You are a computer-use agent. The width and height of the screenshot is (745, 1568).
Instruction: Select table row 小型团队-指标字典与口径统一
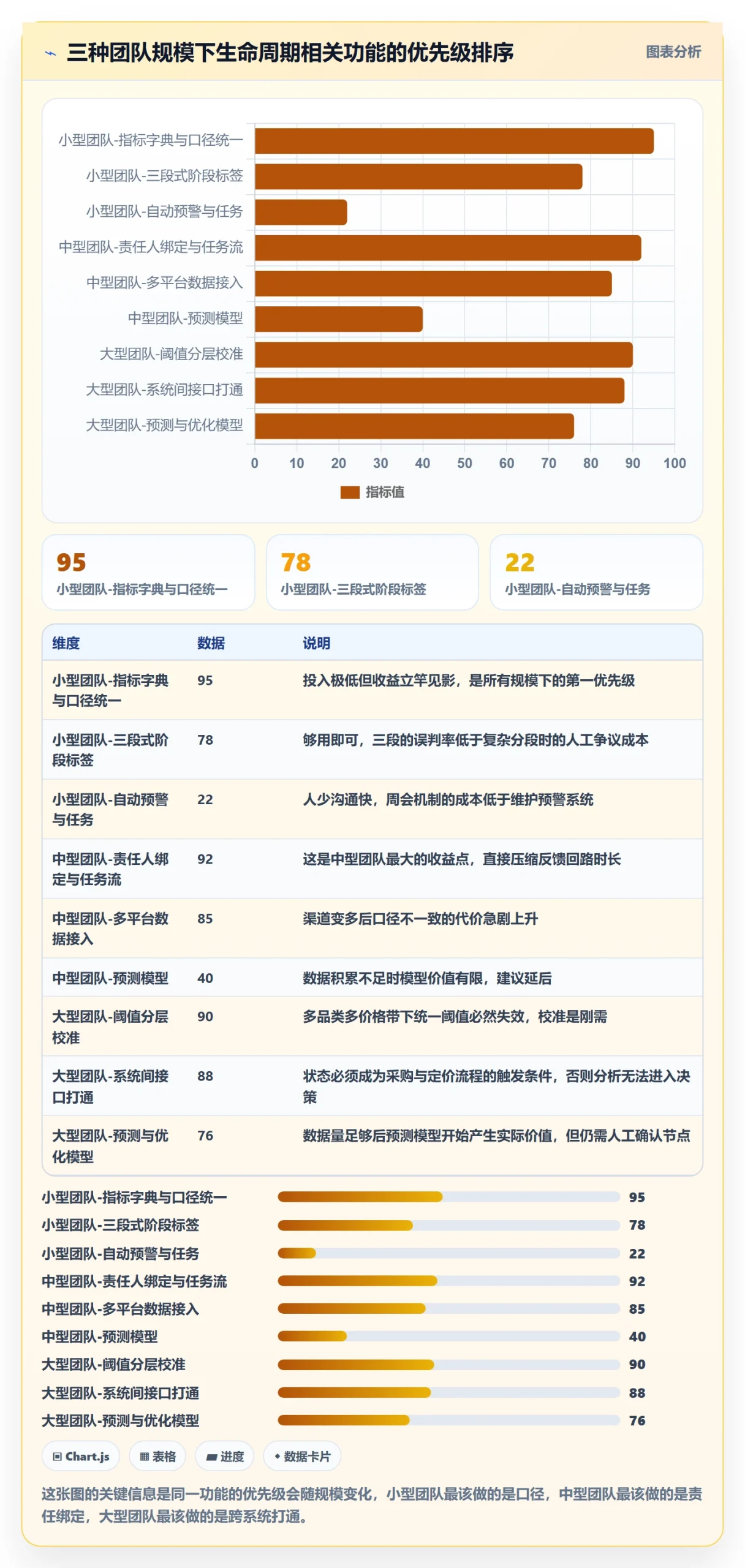coord(372,690)
